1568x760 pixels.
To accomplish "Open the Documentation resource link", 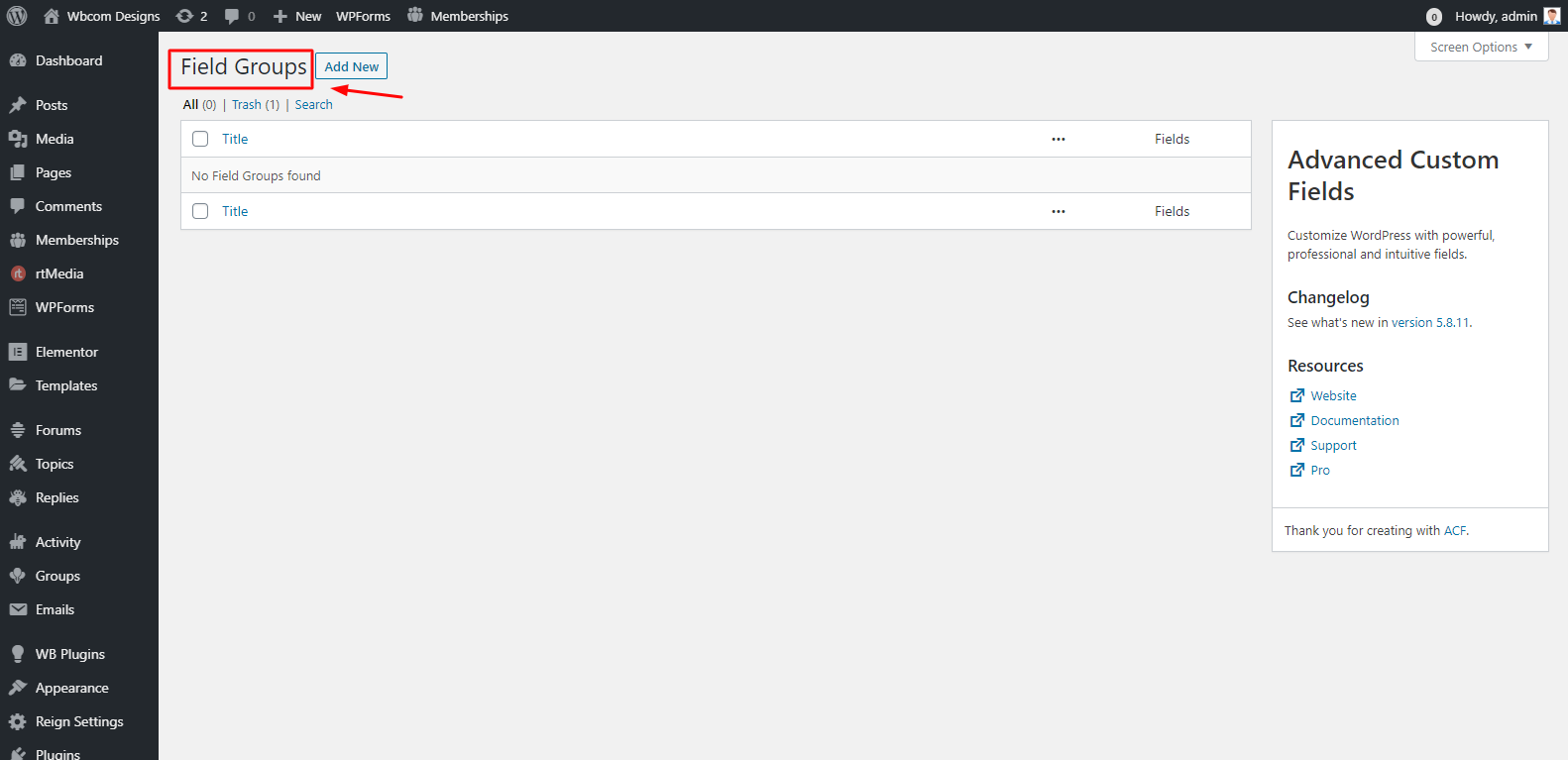I will [1355, 420].
